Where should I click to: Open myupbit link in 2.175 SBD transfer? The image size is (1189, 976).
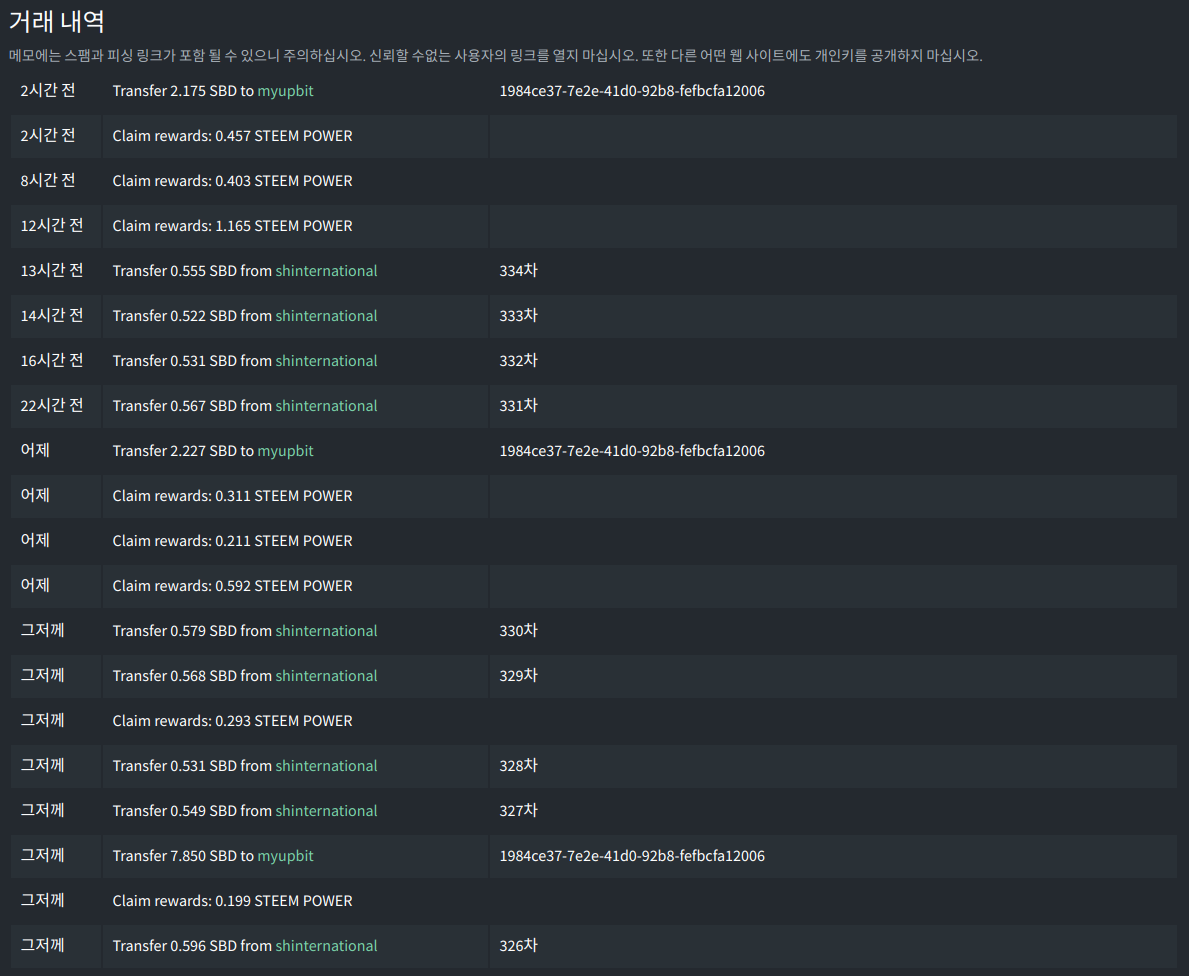point(285,91)
